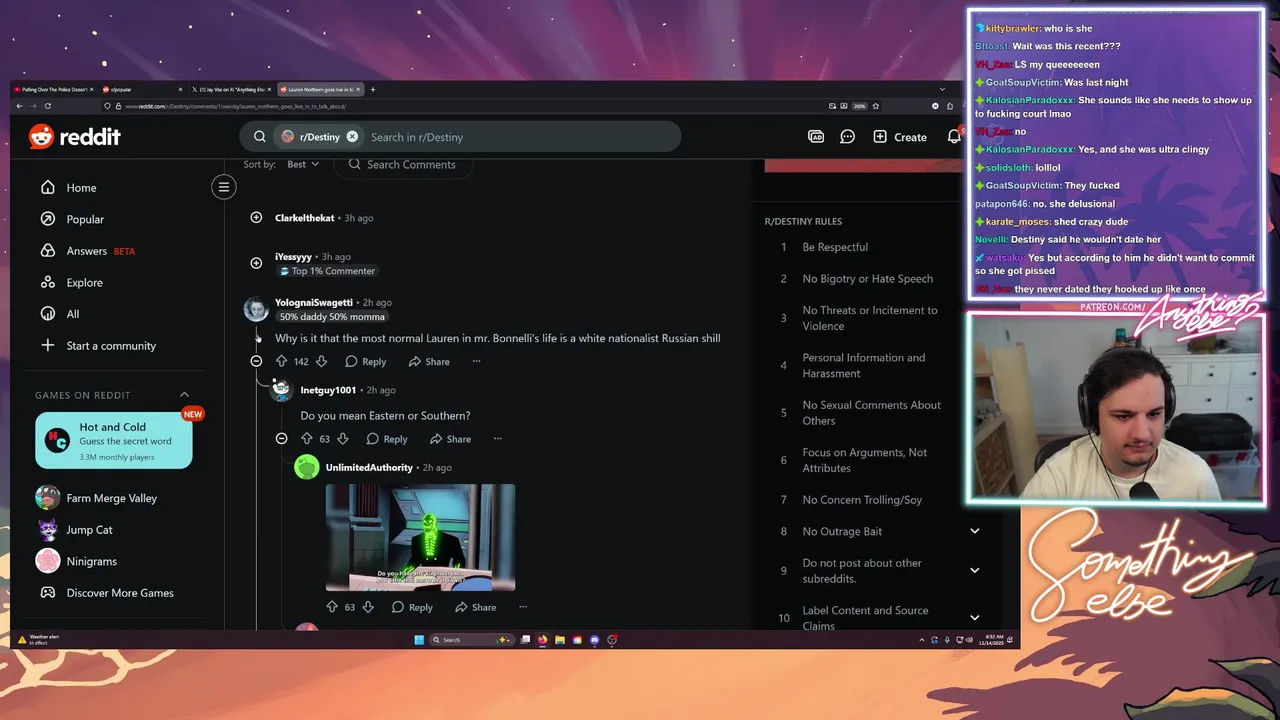The height and width of the screenshot is (720, 1280).
Task: Open Windows Start menu
Action: 419,640
